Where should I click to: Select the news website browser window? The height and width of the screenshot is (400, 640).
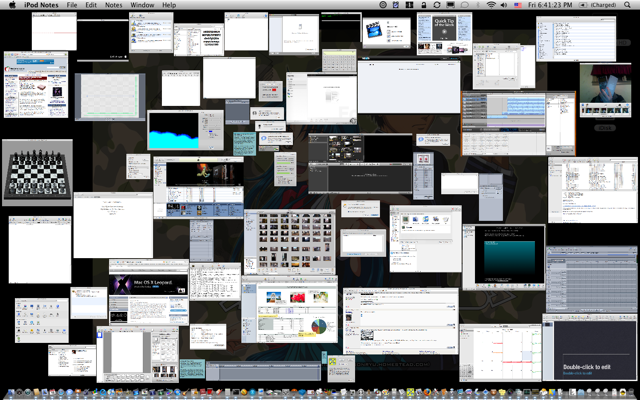(36, 84)
